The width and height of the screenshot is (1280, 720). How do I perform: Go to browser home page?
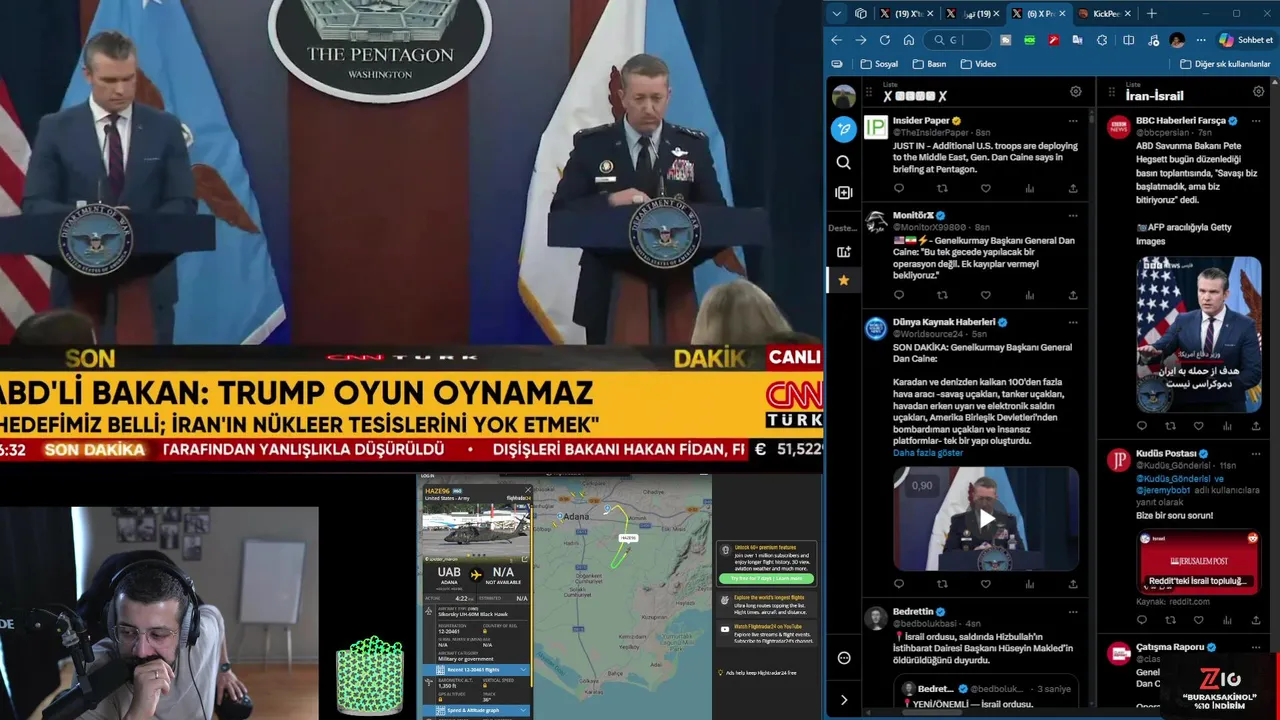(909, 40)
